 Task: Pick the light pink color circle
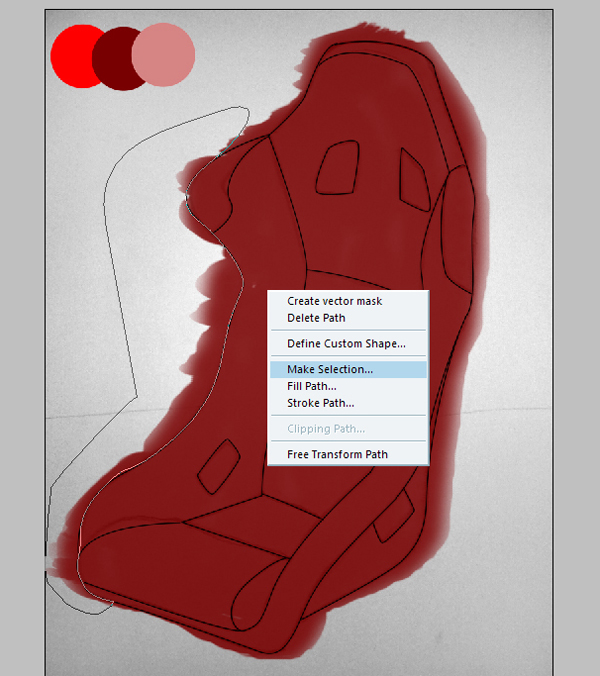pyautogui.click(x=163, y=55)
